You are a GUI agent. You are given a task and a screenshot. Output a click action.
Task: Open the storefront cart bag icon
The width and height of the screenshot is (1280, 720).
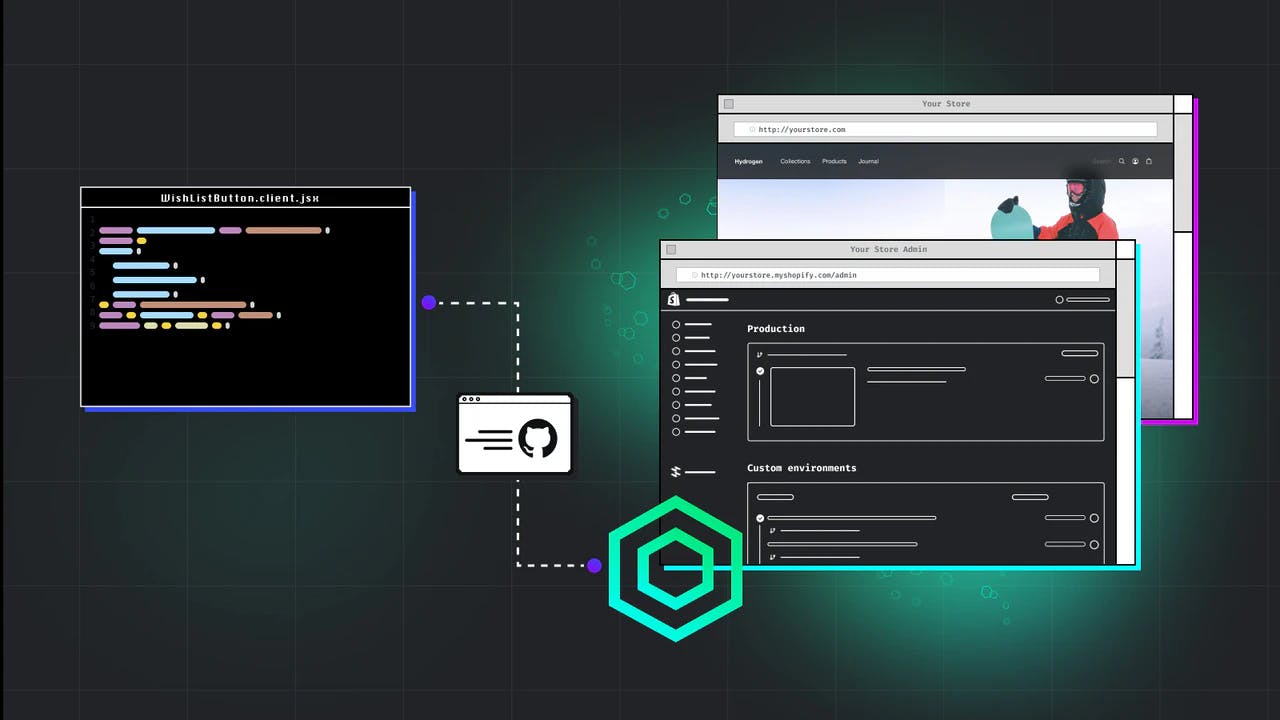1149,161
